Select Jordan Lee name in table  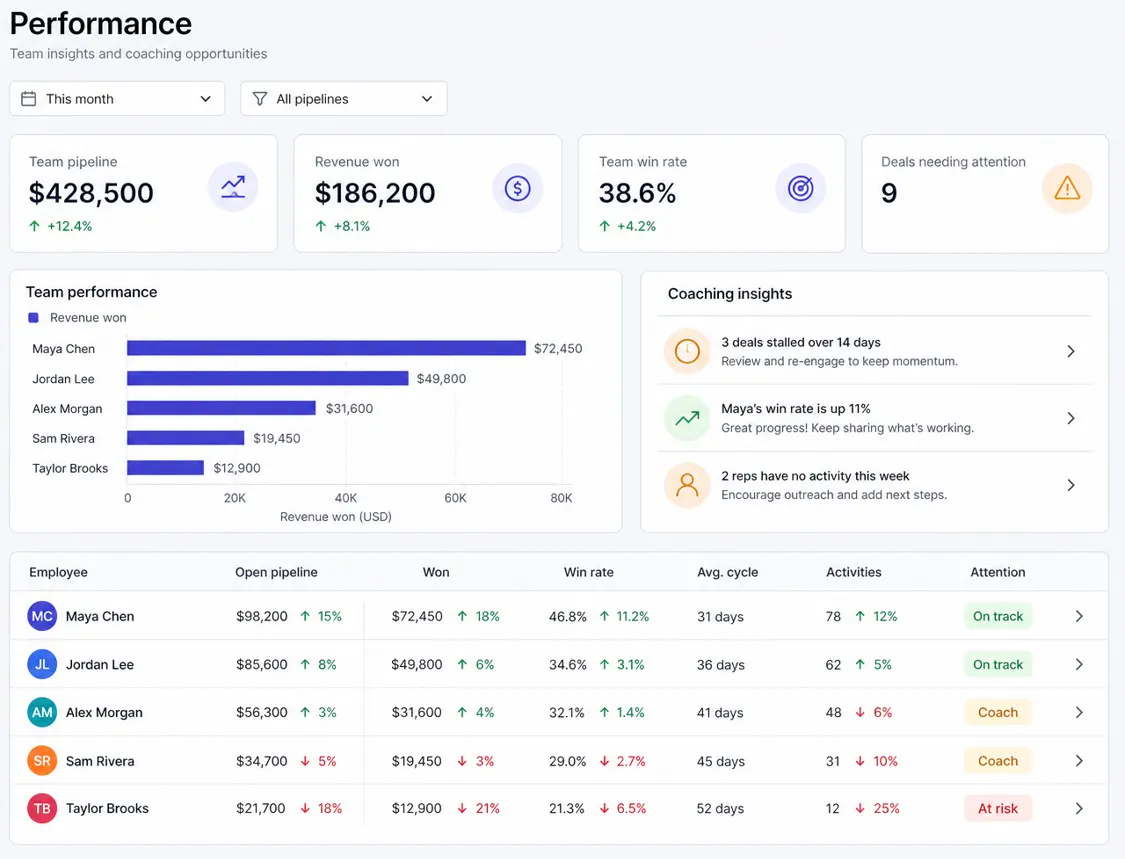(100, 665)
